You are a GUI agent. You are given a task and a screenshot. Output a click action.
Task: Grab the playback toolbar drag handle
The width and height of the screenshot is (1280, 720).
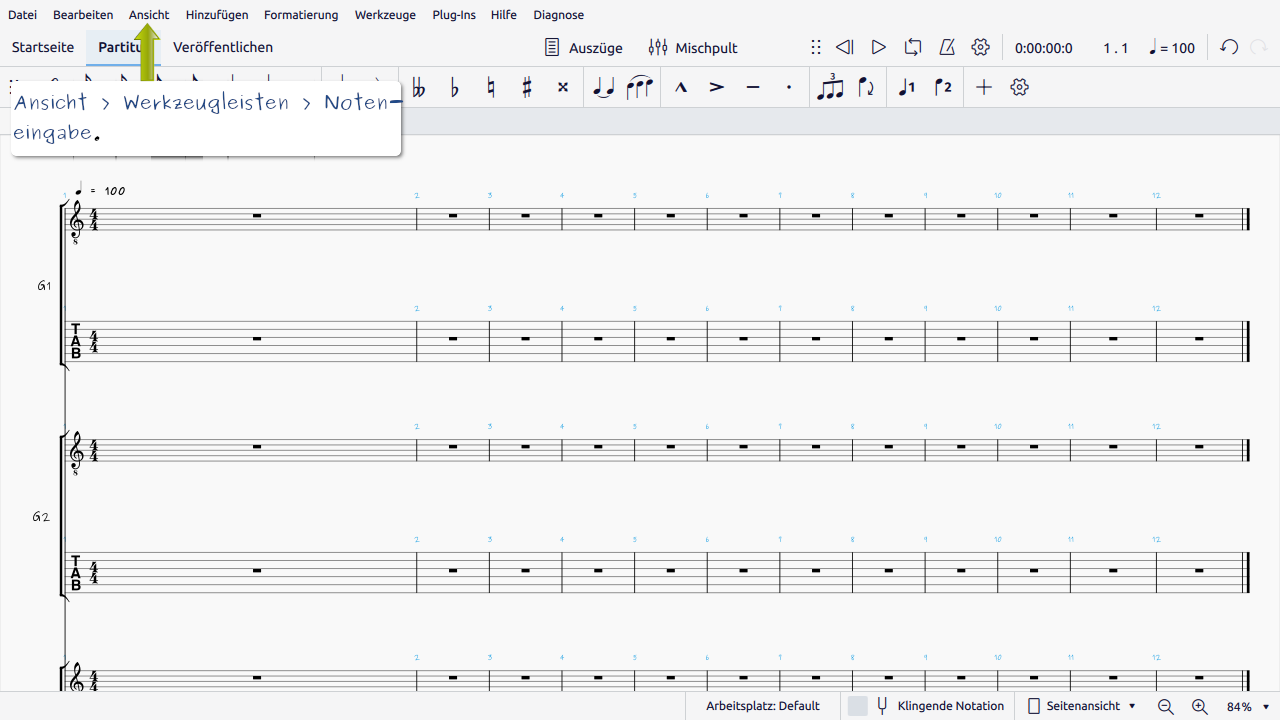(816, 47)
